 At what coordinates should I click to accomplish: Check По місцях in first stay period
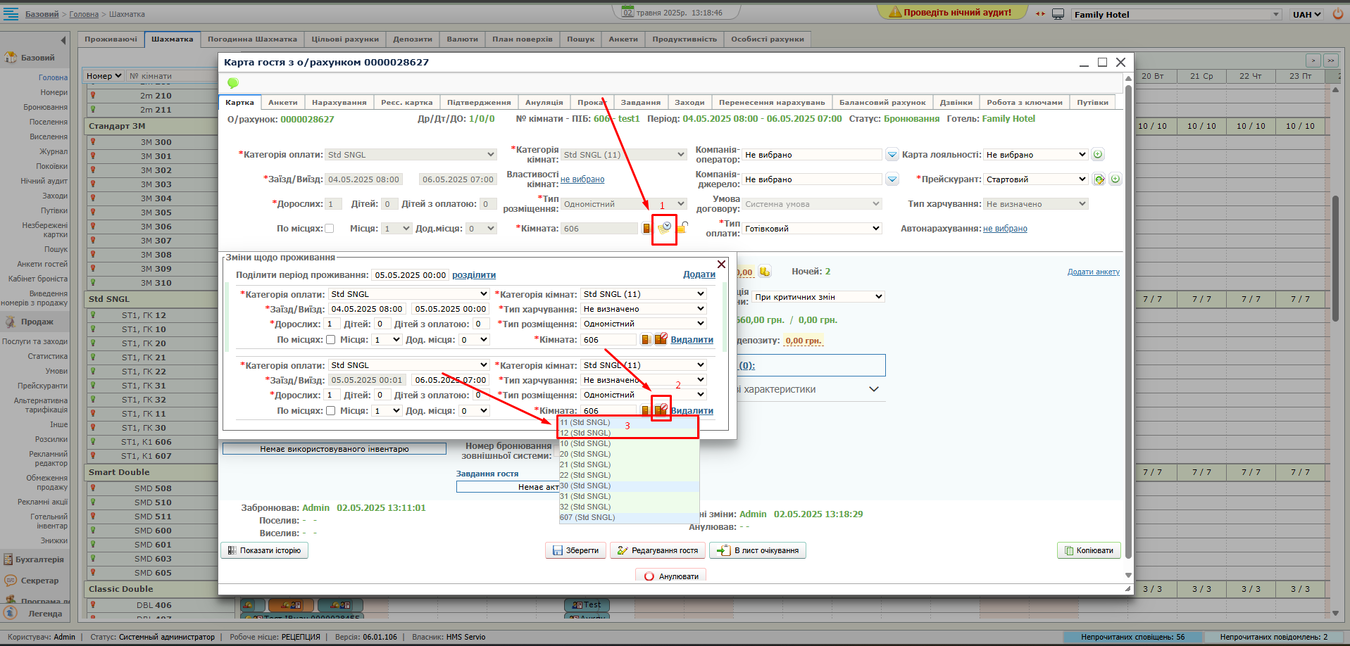[x=331, y=340]
